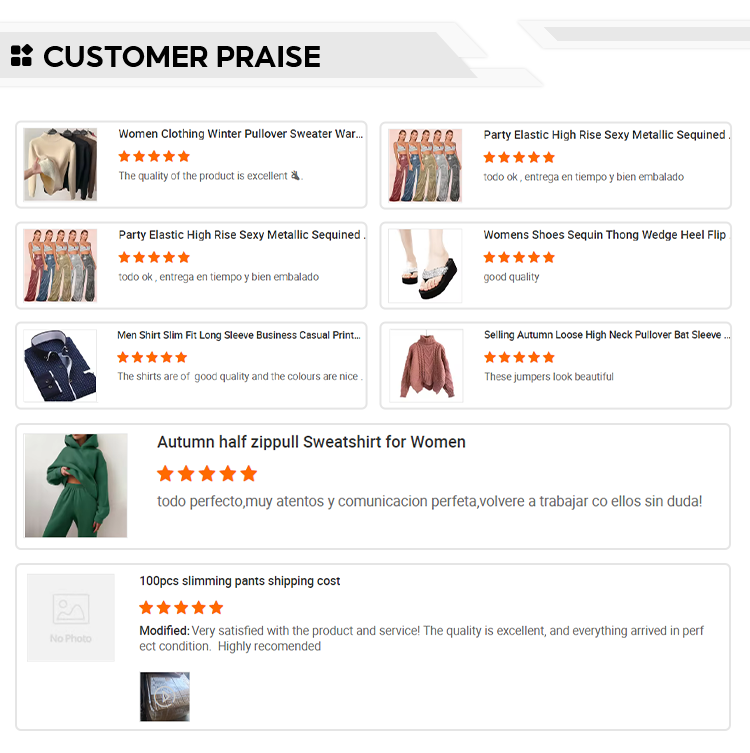The width and height of the screenshot is (750, 753).
Task: Click the Women Clothing Winter Pullover Sweater title
Action: 241,134
